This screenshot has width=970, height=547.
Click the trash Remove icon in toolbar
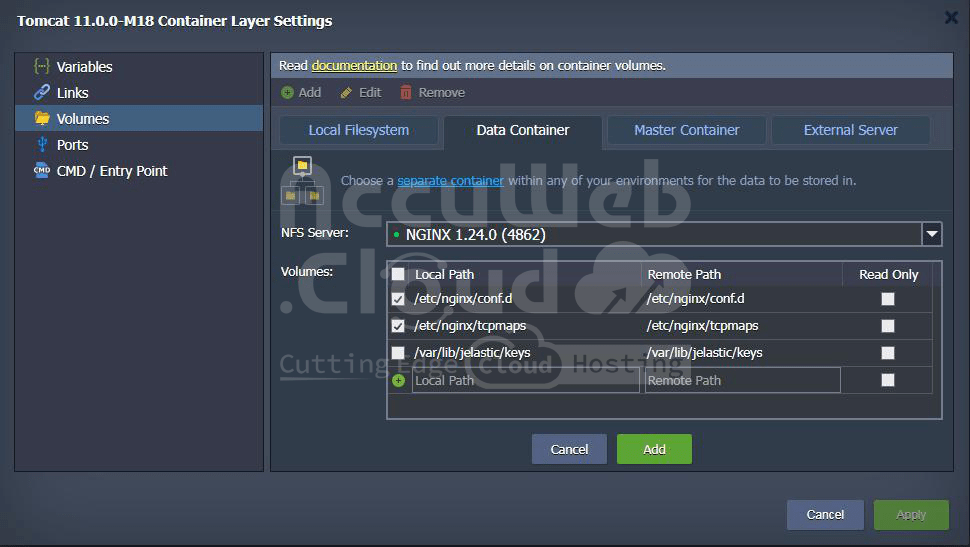(x=406, y=93)
